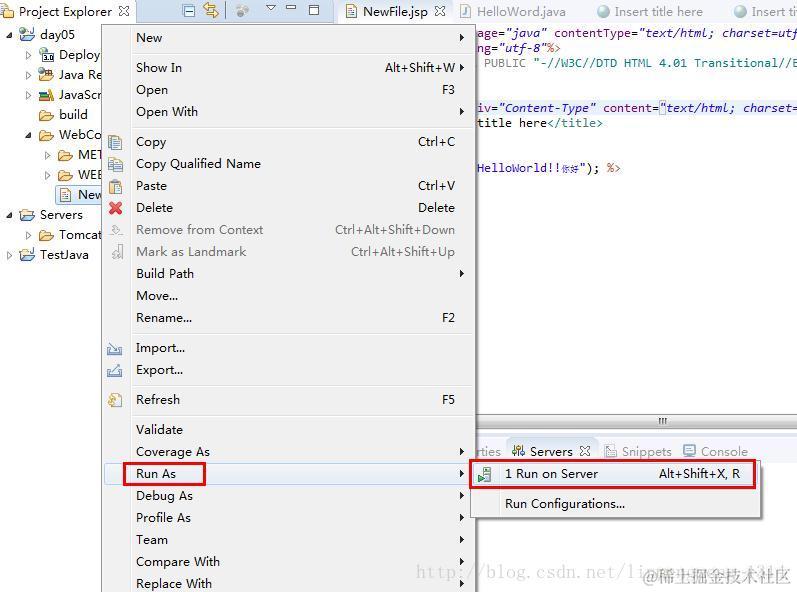Choose Validate from the context menu

[x=289, y=429]
